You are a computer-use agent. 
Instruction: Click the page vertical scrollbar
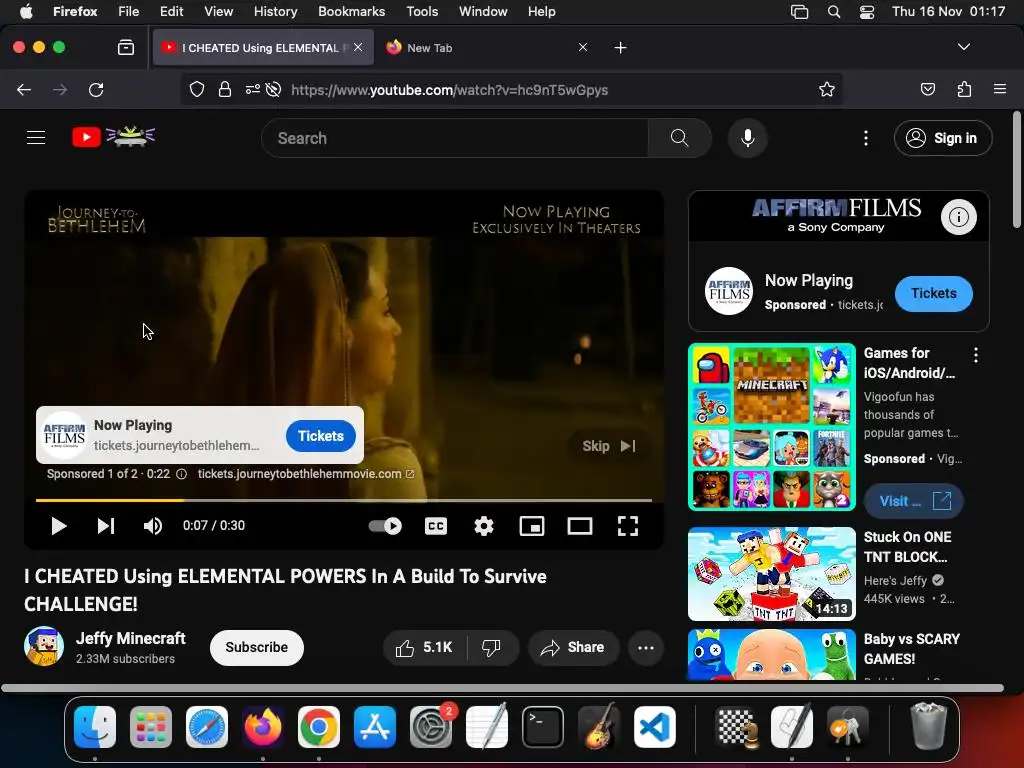(1016, 170)
